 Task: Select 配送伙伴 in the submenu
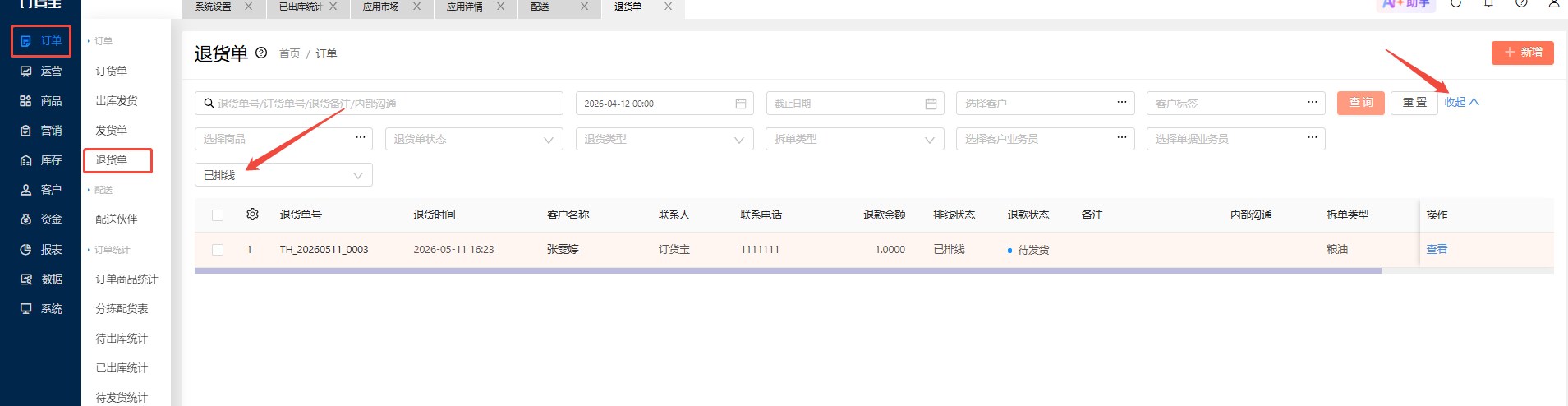[x=117, y=219]
